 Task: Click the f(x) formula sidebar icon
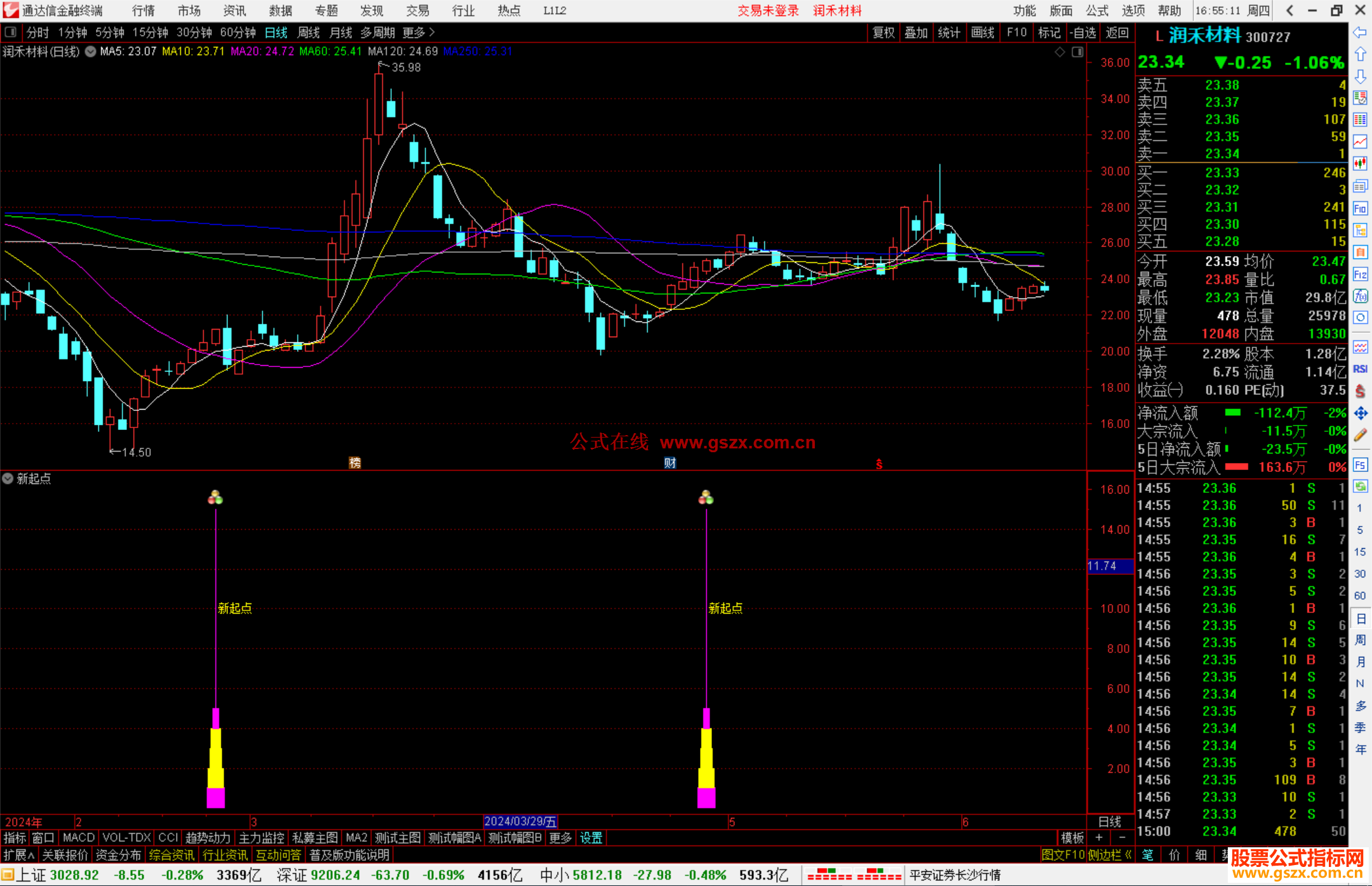click(1360, 296)
